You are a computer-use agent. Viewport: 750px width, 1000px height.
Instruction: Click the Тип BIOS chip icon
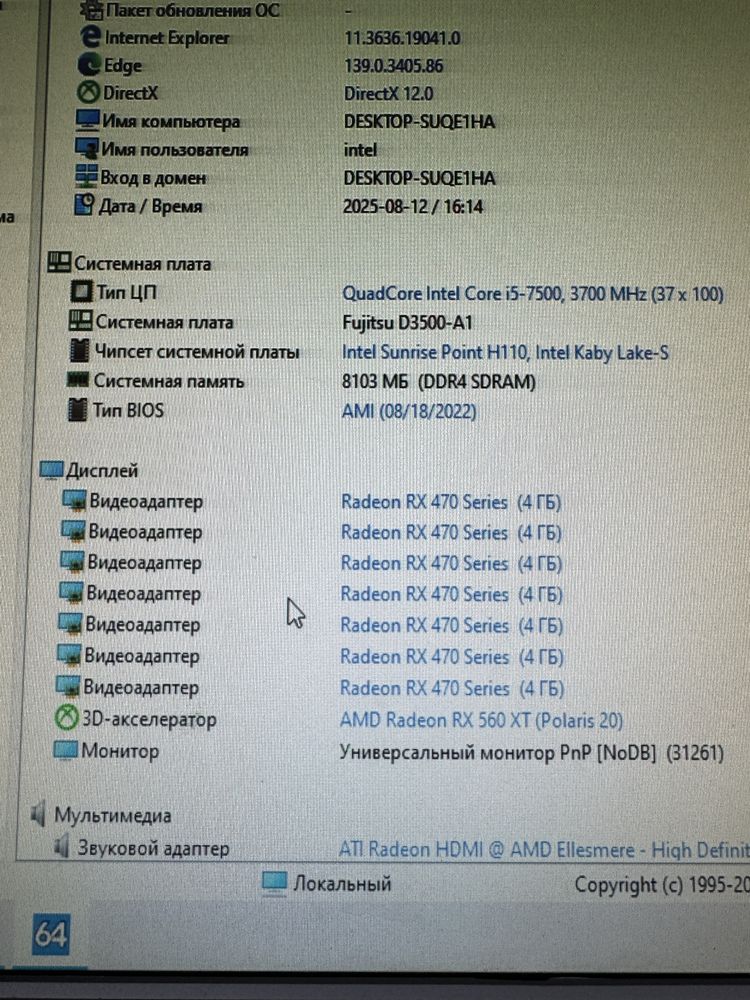coord(77,409)
